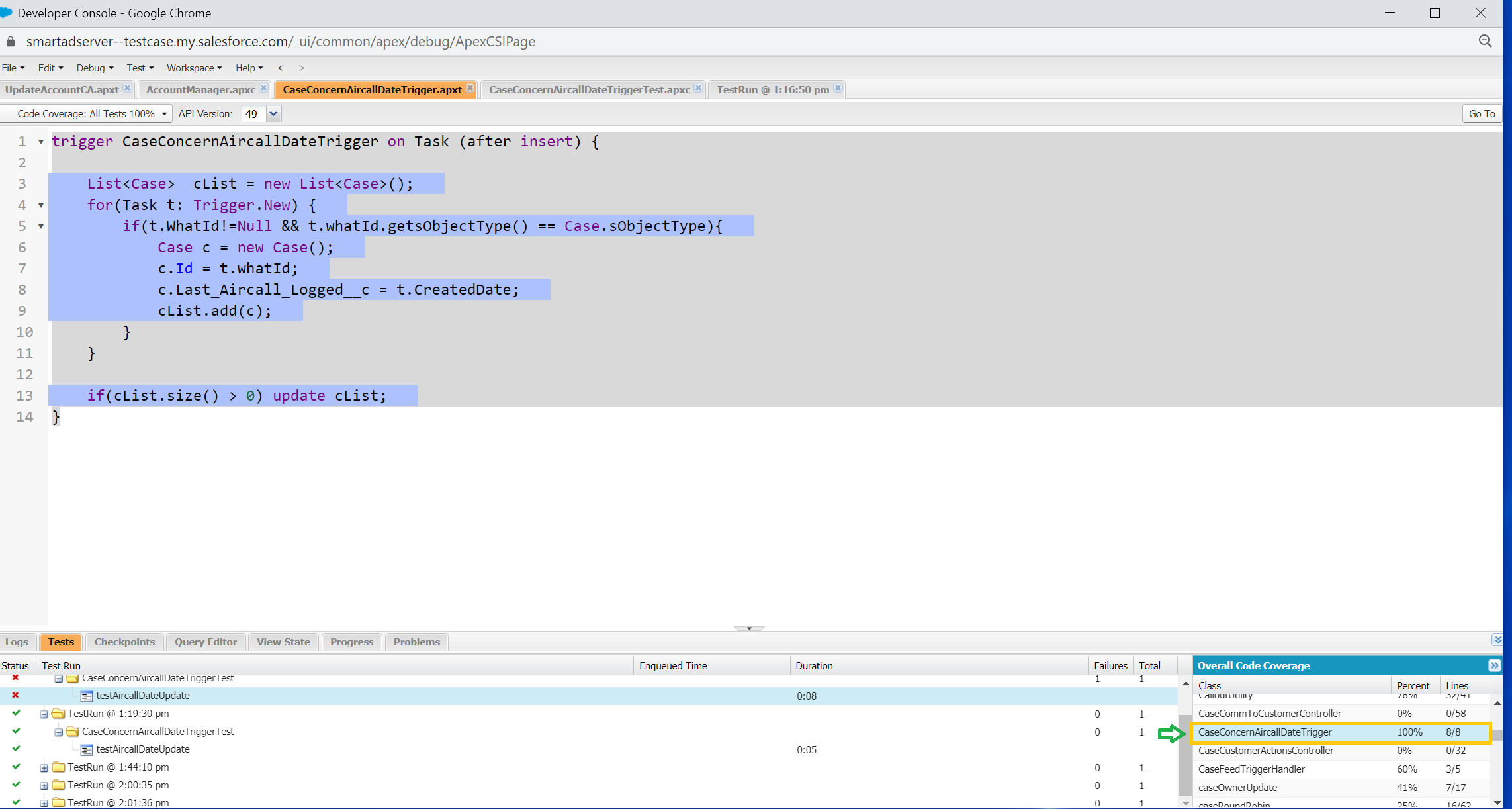The width and height of the screenshot is (1512, 809).
Task: Fold the trigger block at line 1
Action: pos(41,142)
